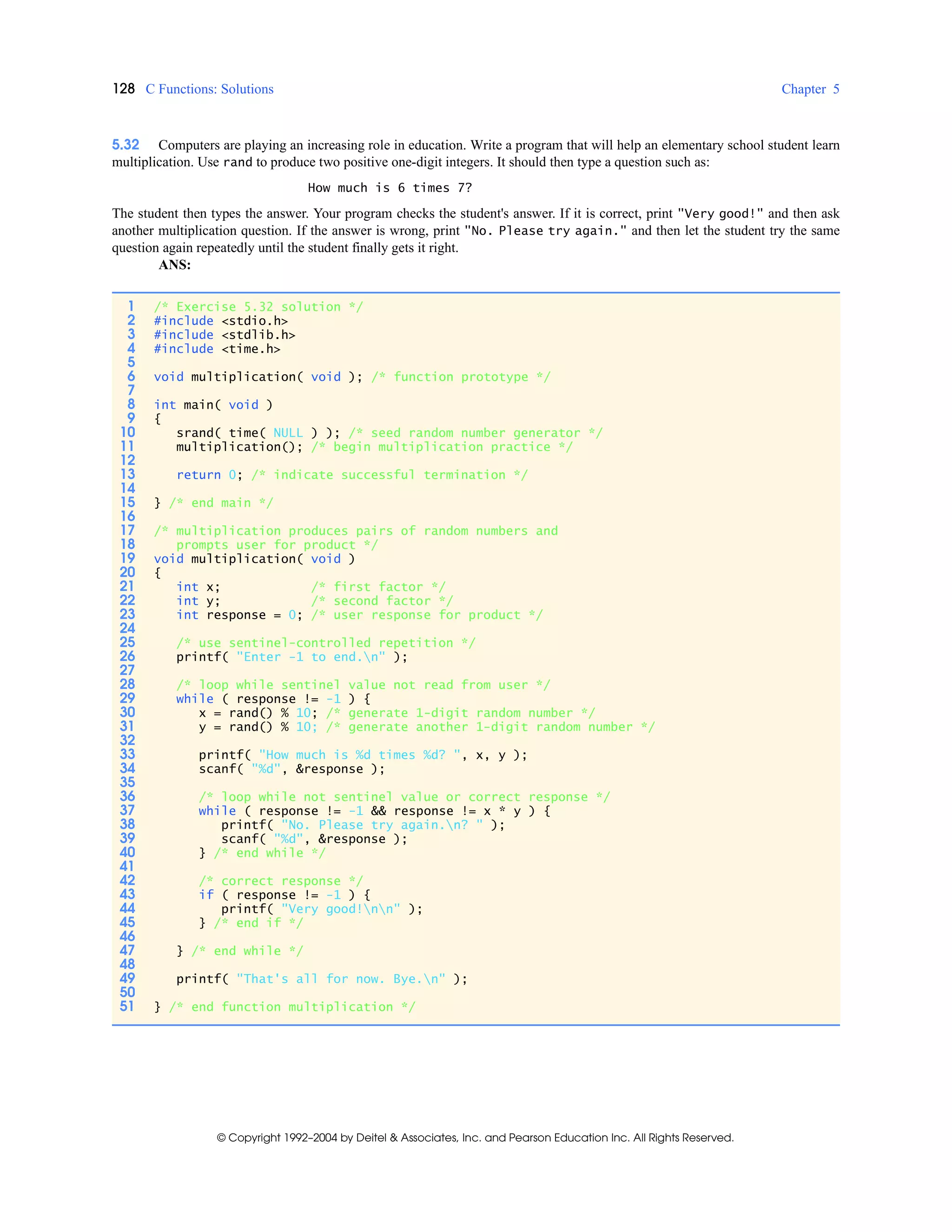952x1232 pixels.
Task: Click line 1 Exercise 5.32 solution comment
Action: (258, 307)
